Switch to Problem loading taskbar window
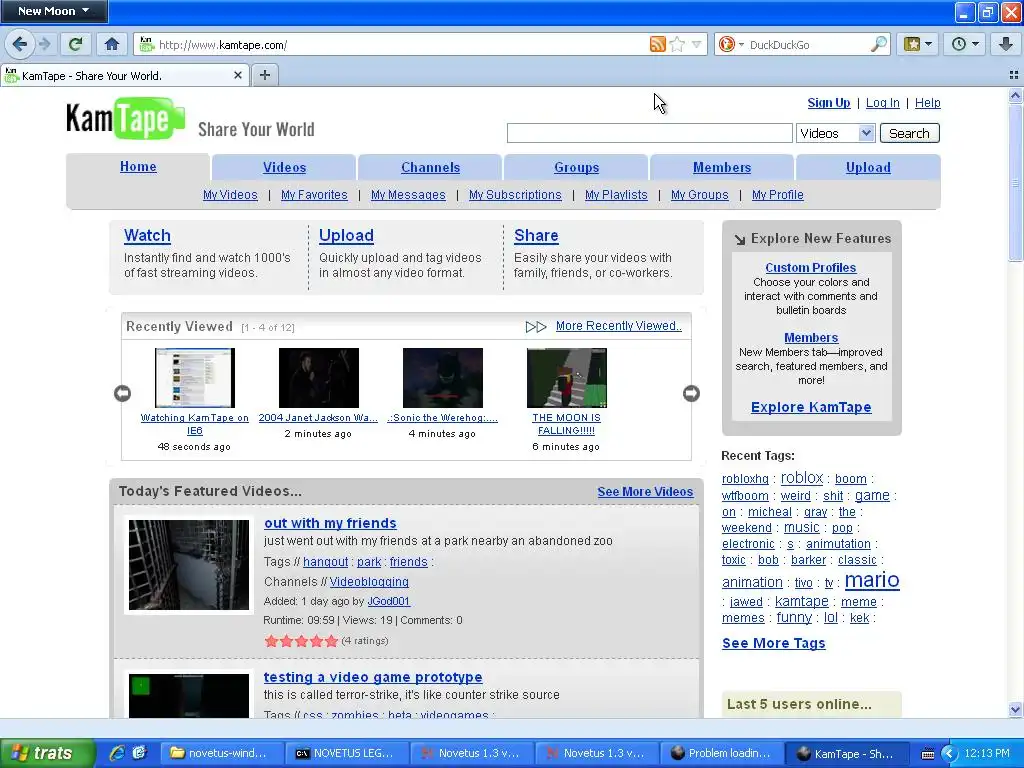The width and height of the screenshot is (1024, 768). coord(722,753)
